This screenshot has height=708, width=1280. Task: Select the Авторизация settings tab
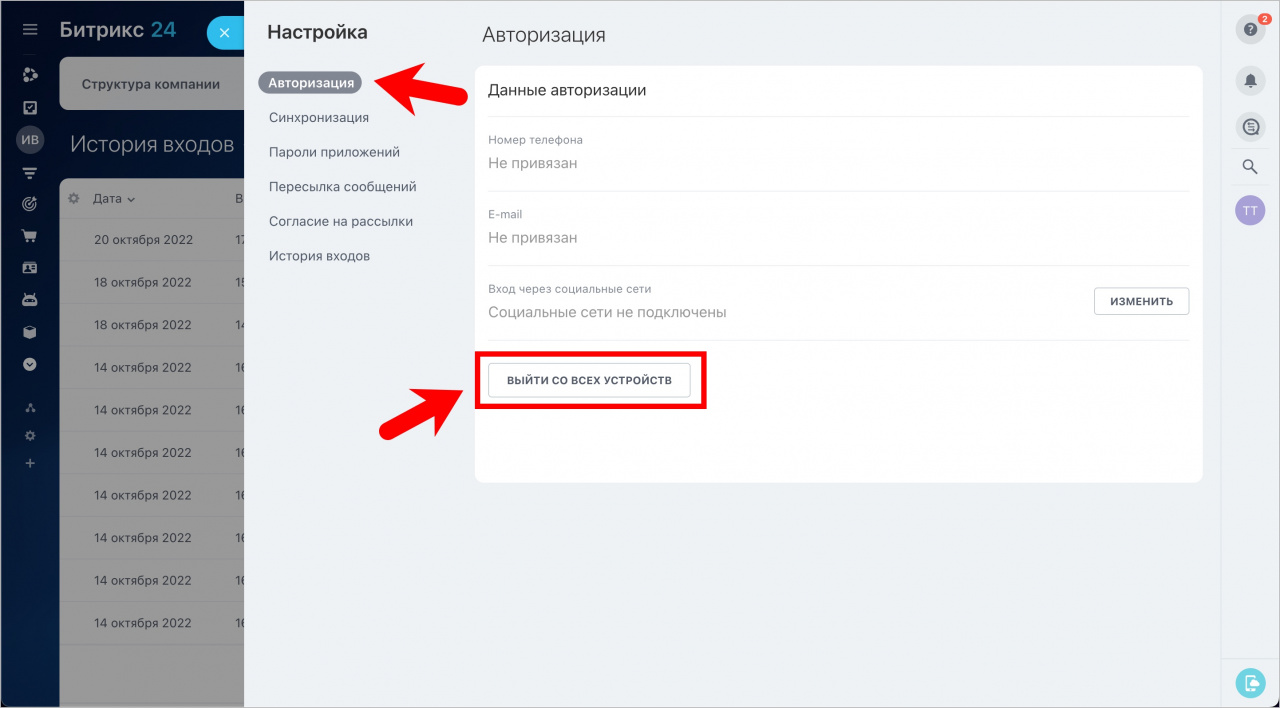coord(310,83)
